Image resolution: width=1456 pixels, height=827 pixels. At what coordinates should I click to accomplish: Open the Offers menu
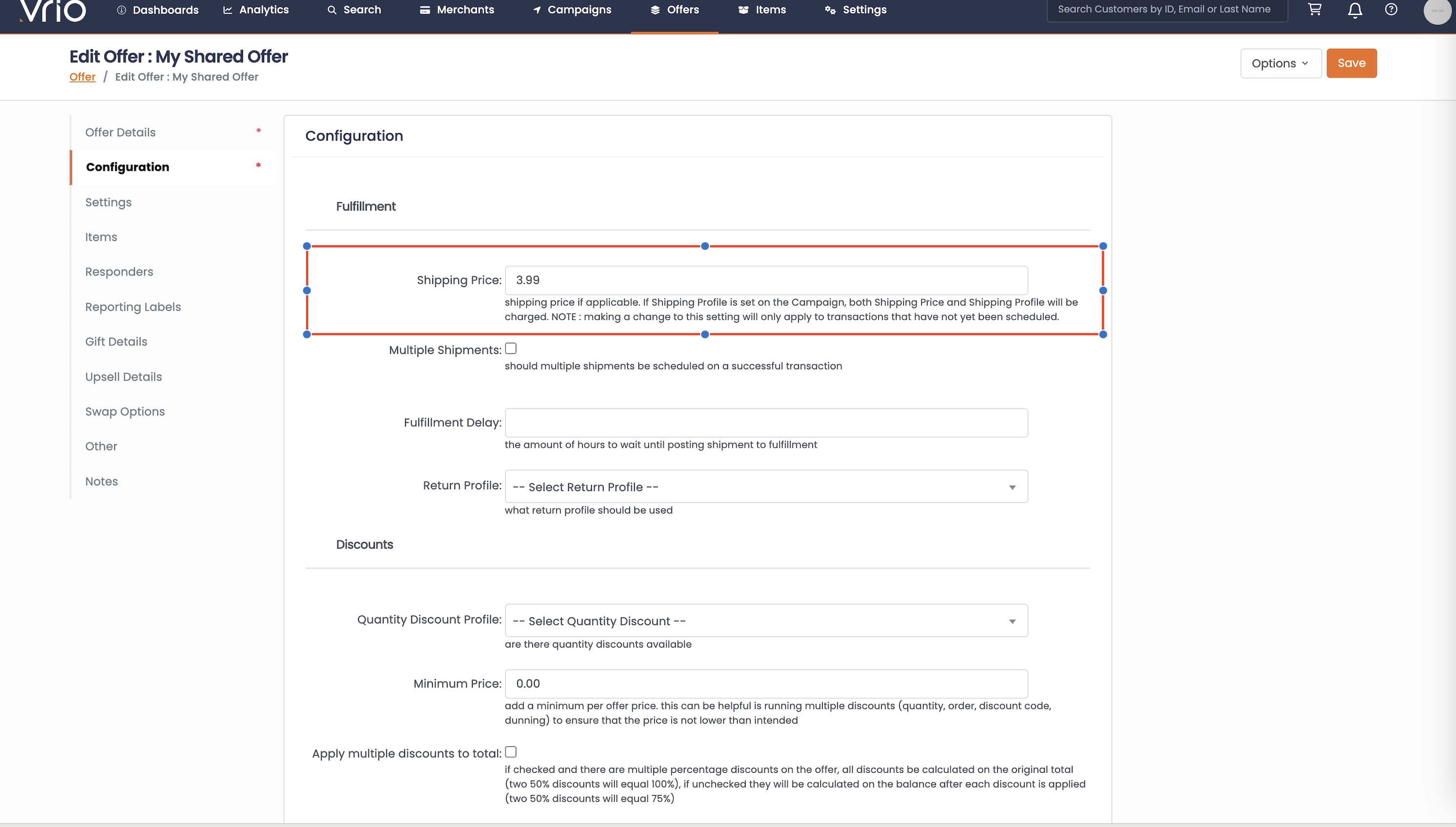674,10
